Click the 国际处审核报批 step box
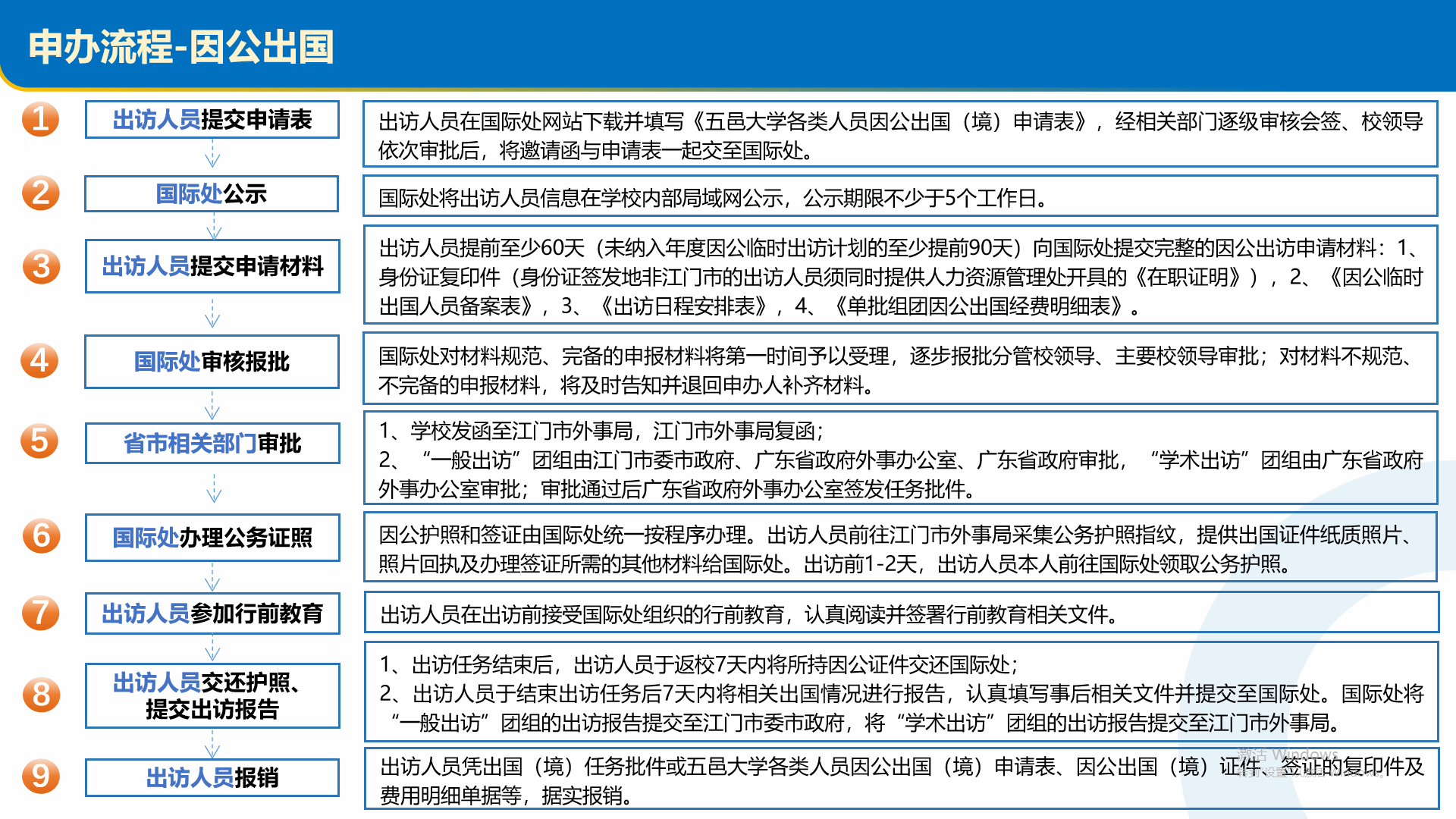 [212, 362]
